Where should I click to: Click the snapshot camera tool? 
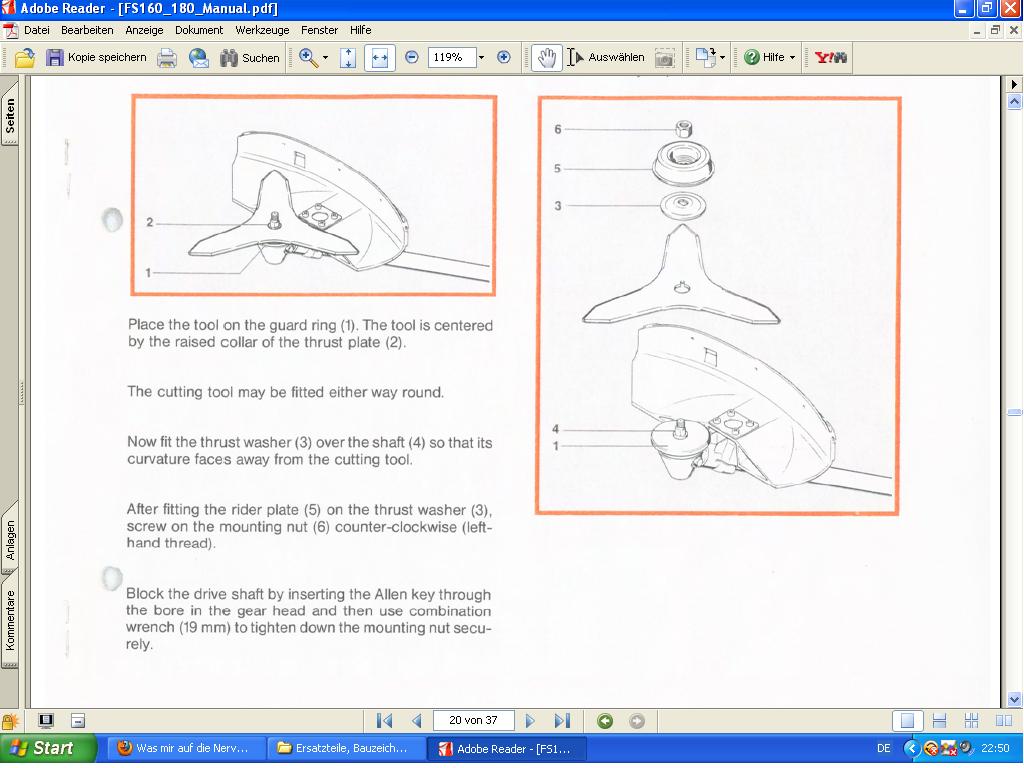[664, 58]
